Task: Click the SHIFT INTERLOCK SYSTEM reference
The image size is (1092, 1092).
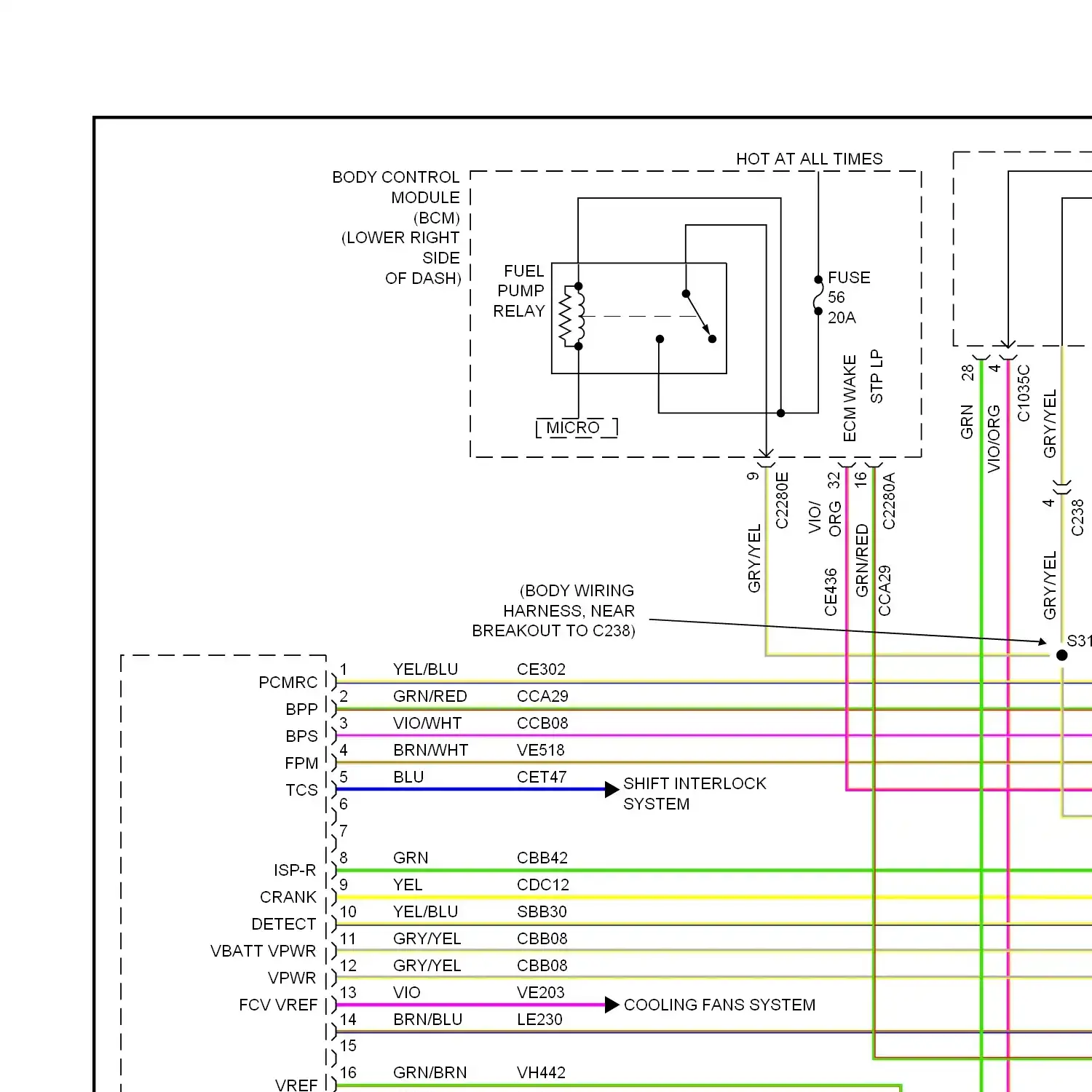Action: tap(695, 794)
